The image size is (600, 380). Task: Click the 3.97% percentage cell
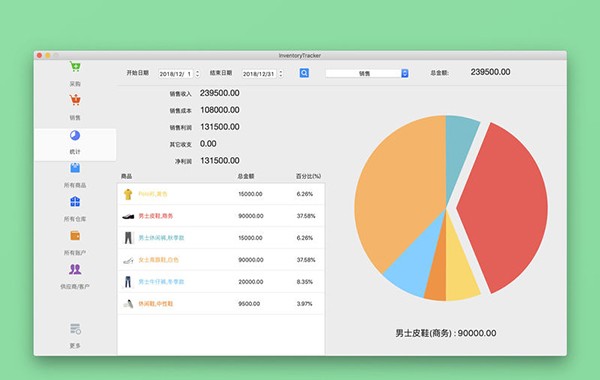pyautogui.click(x=305, y=304)
